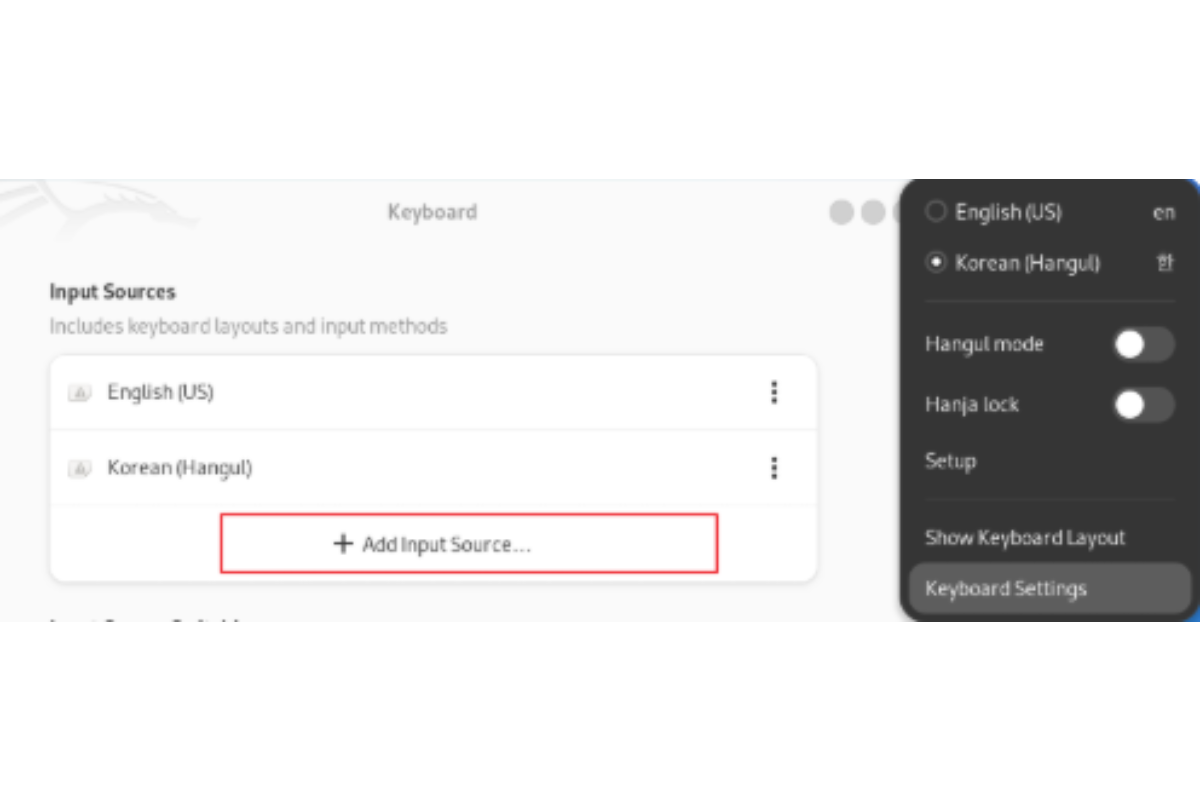Click the second round window control button
The height and width of the screenshot is (800, 1200).
pos(873,212)
